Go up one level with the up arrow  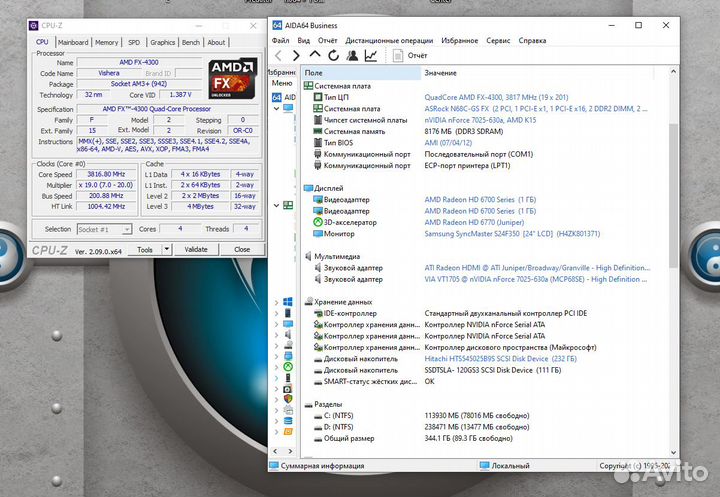(316, 56)
